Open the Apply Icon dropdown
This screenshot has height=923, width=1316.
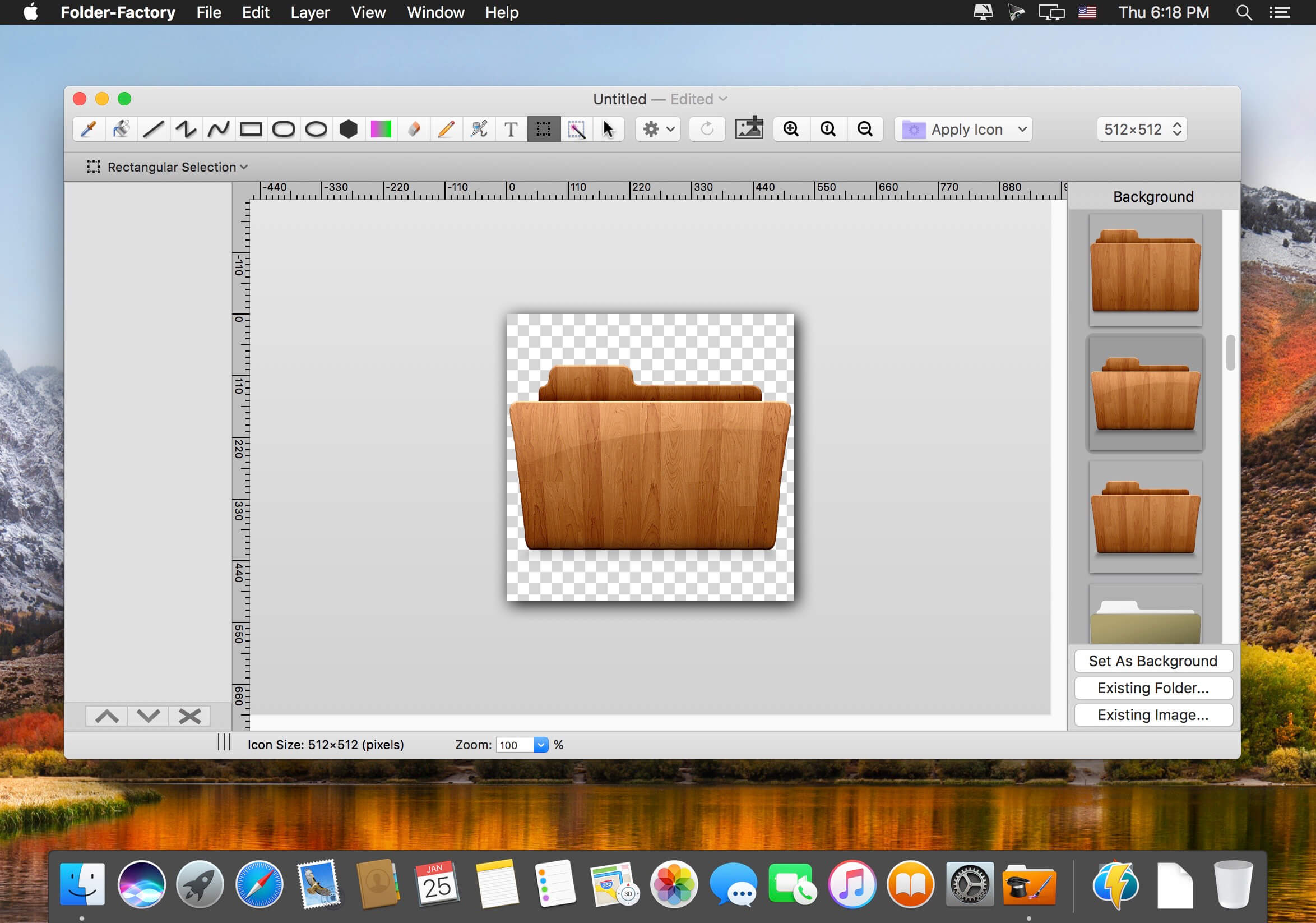pos(963,129)
